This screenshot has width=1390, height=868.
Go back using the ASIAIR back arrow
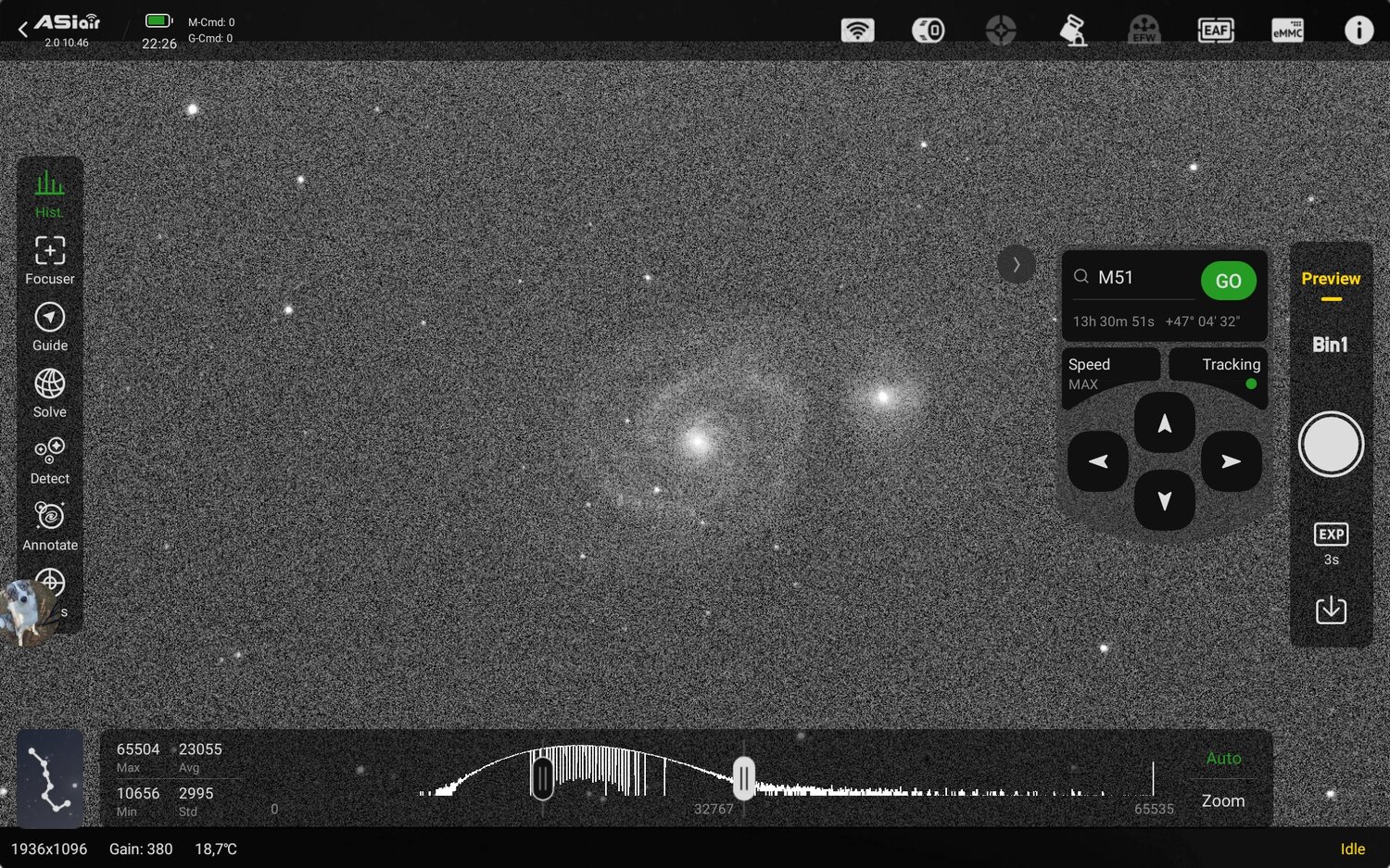pos(23,29)
